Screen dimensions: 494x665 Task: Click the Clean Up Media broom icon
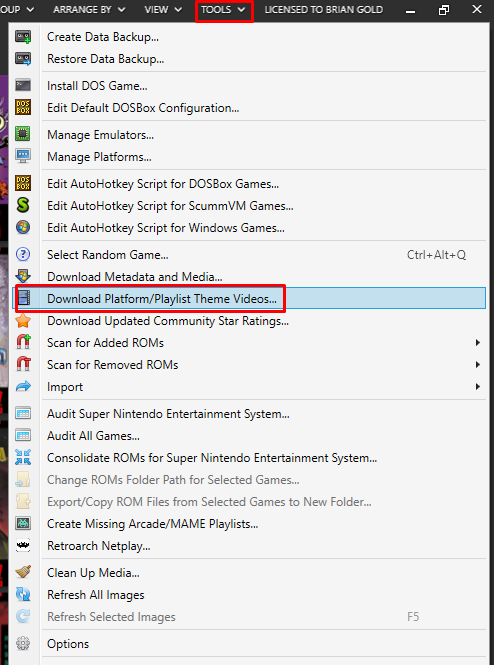[23, 573]
